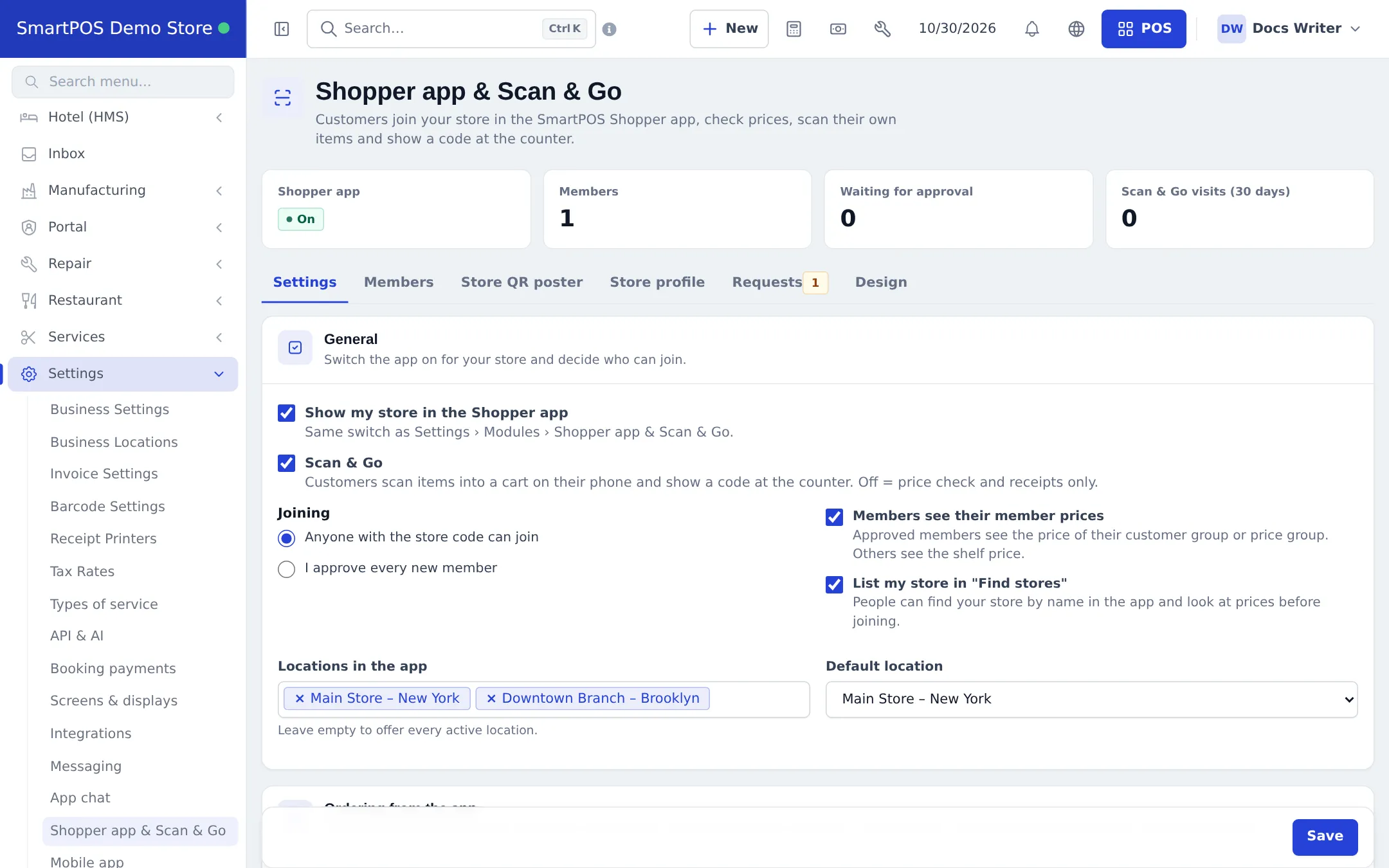1389x868 pixels.
Task: Remove Main Store – New York location tag
Action: pos(299,698)
